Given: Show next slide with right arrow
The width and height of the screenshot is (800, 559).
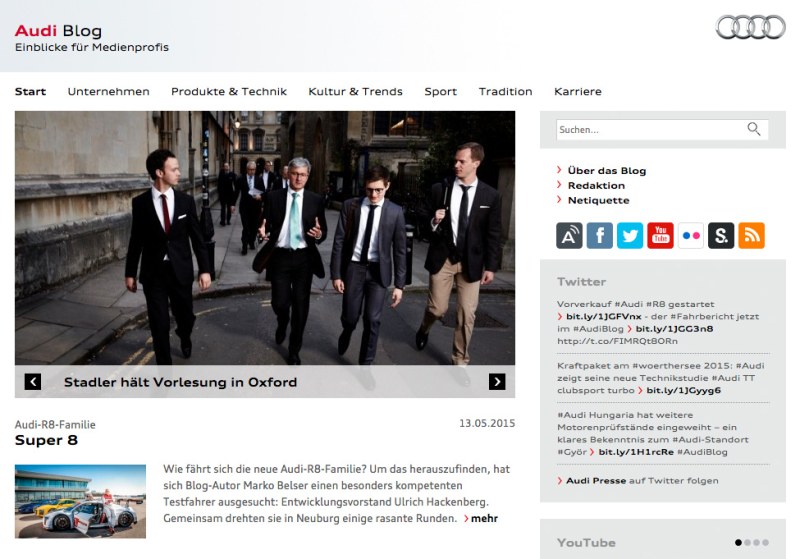Looking at the screenshot, I should (x=497, y=382).
